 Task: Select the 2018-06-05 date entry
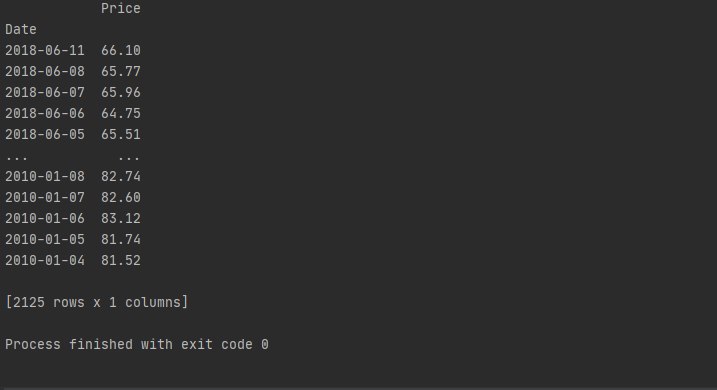[x=45, y=135]
